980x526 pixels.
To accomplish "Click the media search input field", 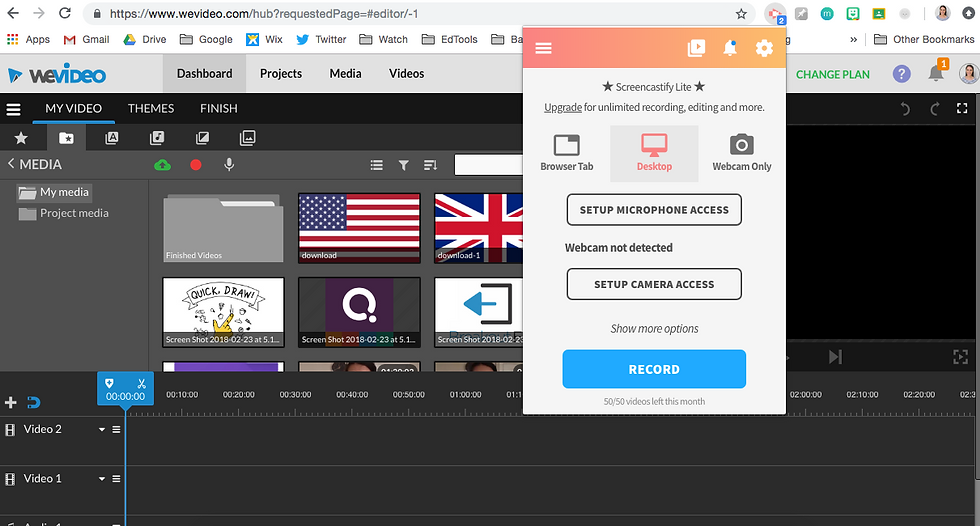I will (488, 165).
